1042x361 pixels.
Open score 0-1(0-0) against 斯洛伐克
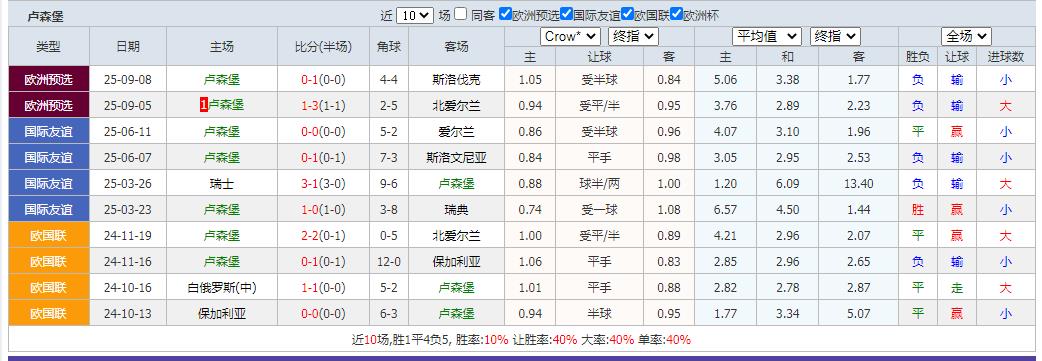click(323, 80)
